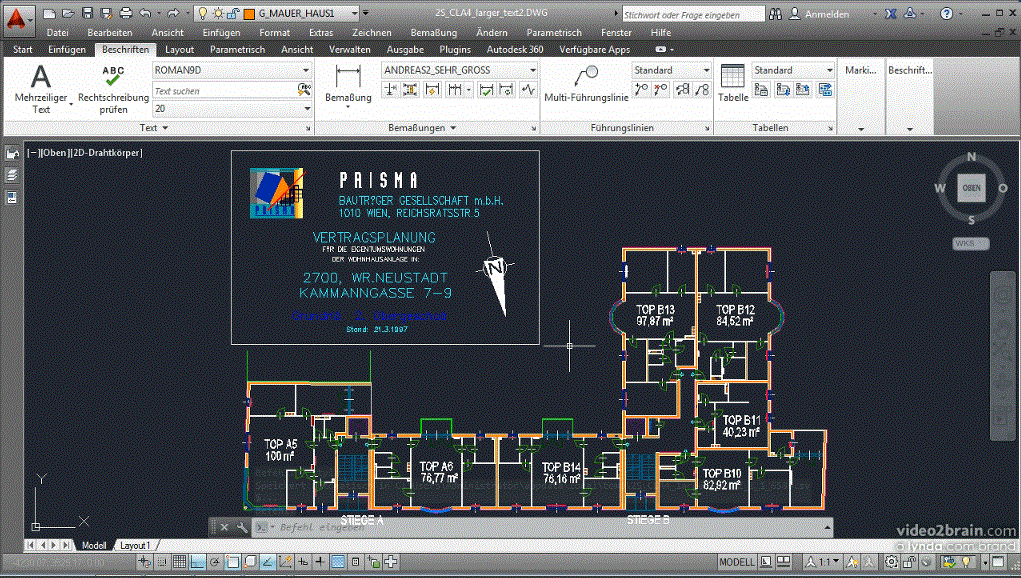
Task: Click the WKS coordinate system button
Action: point(970,243)
